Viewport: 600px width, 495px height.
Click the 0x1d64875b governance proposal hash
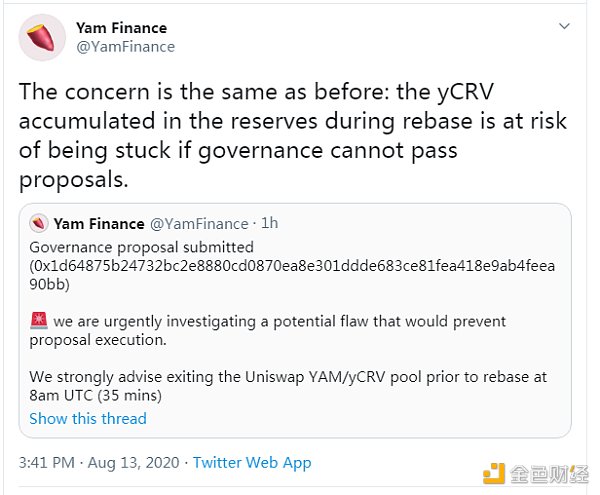(292, 265)
